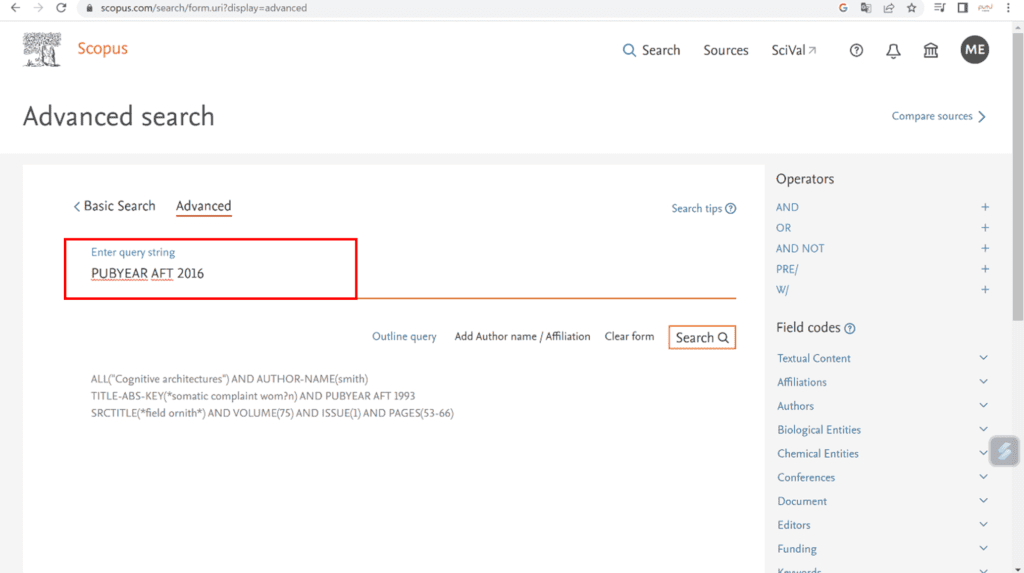Expand the Authors field codes section

(x=983, y=406)
